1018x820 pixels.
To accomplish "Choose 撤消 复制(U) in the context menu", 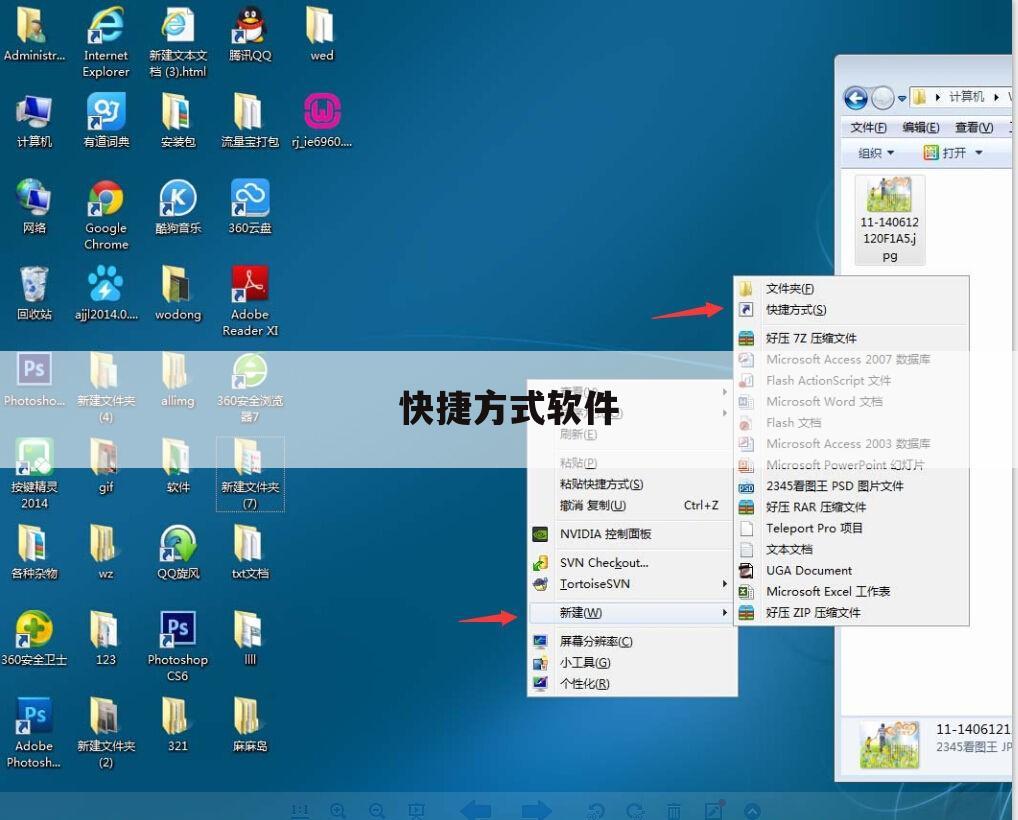I will click(x=631, y=505).
